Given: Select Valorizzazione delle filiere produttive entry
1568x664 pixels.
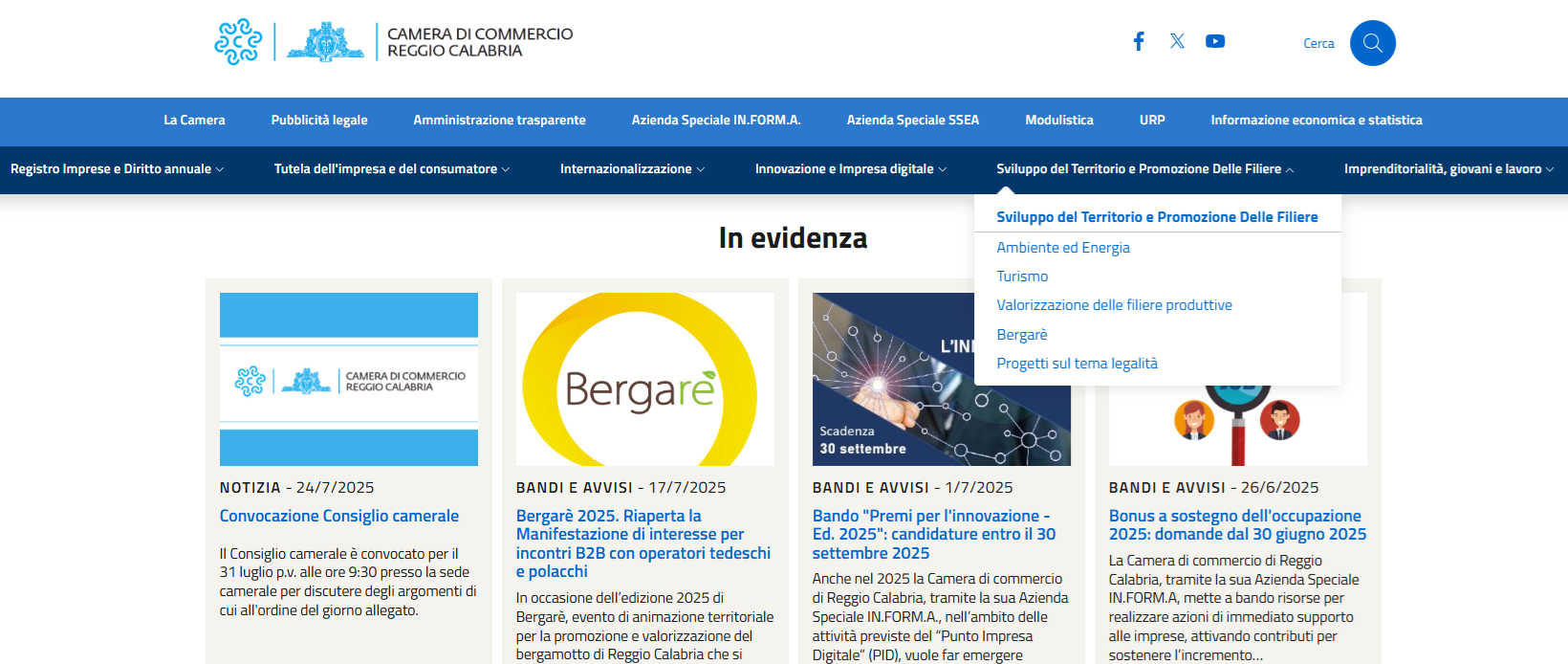Looking at the screenshot, I should (1114, 305).
